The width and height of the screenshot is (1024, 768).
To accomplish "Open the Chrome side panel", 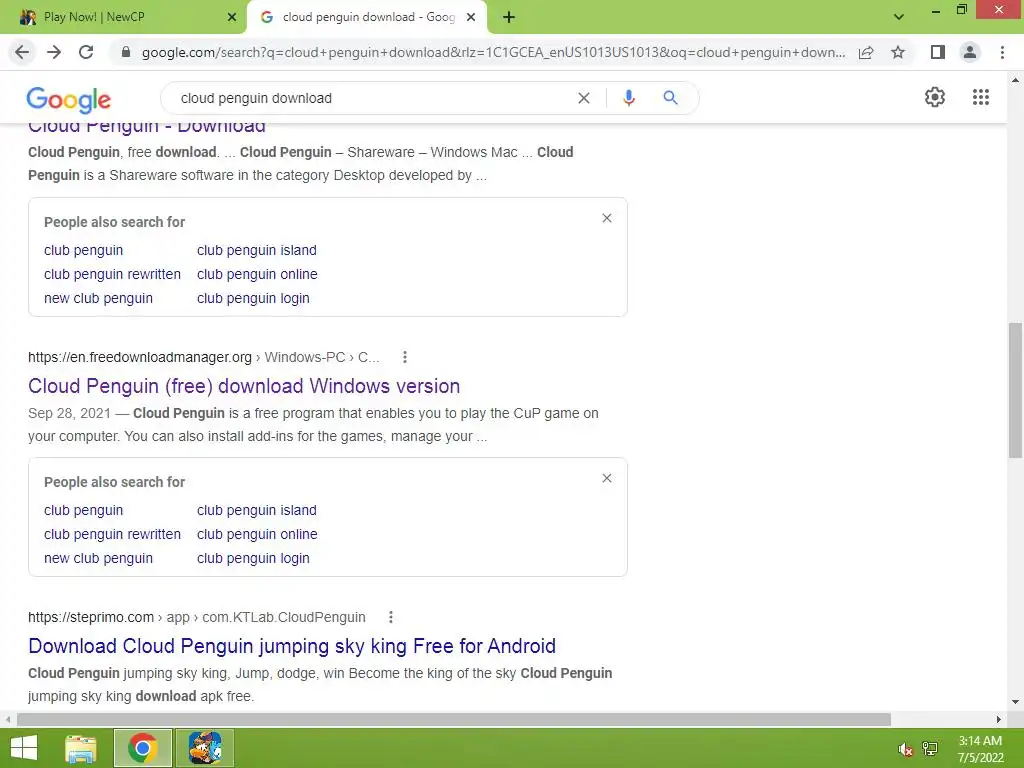I will [938, 52].
